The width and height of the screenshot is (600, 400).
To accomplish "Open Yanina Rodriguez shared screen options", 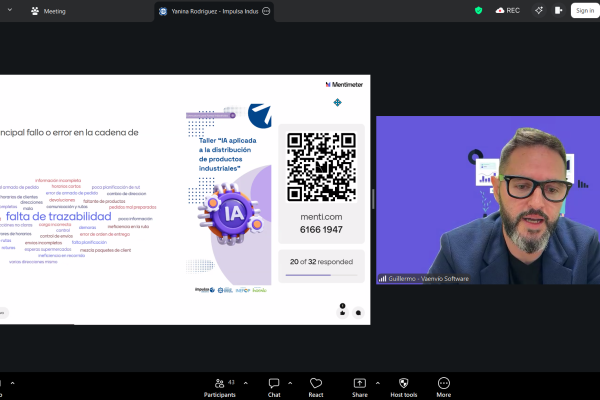I will (265, 11).
